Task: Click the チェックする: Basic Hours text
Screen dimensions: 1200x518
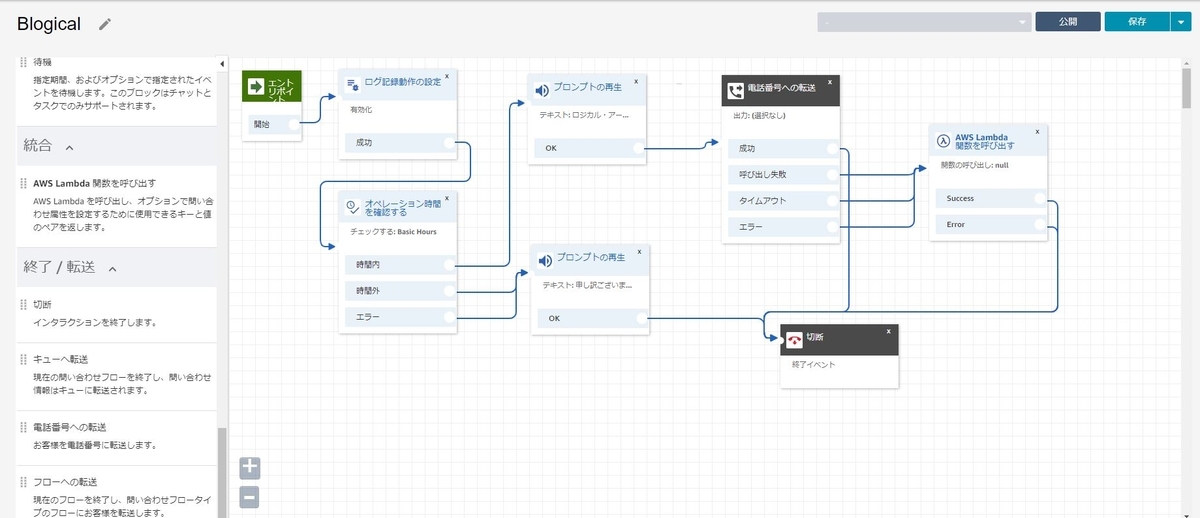Action: 393,232
